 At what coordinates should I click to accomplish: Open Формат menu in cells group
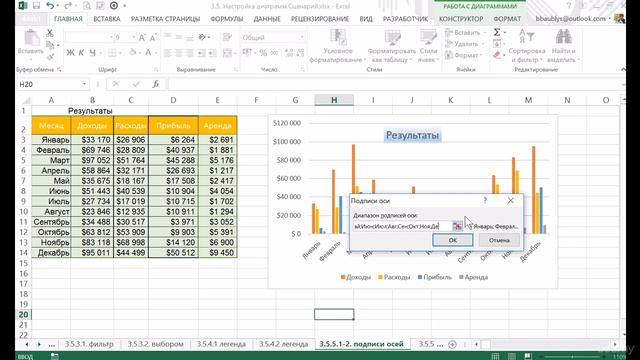(464, 55)
